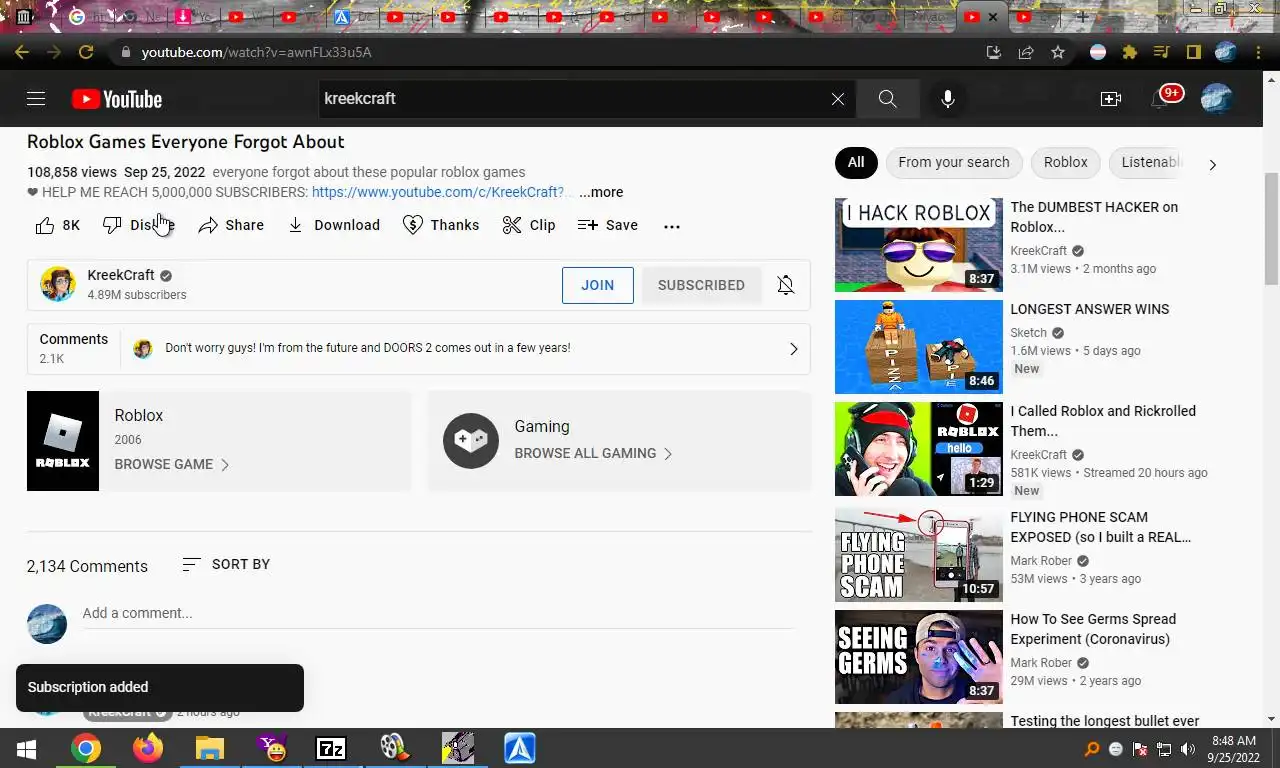Expand description with ...more

(x=601, y=192)
